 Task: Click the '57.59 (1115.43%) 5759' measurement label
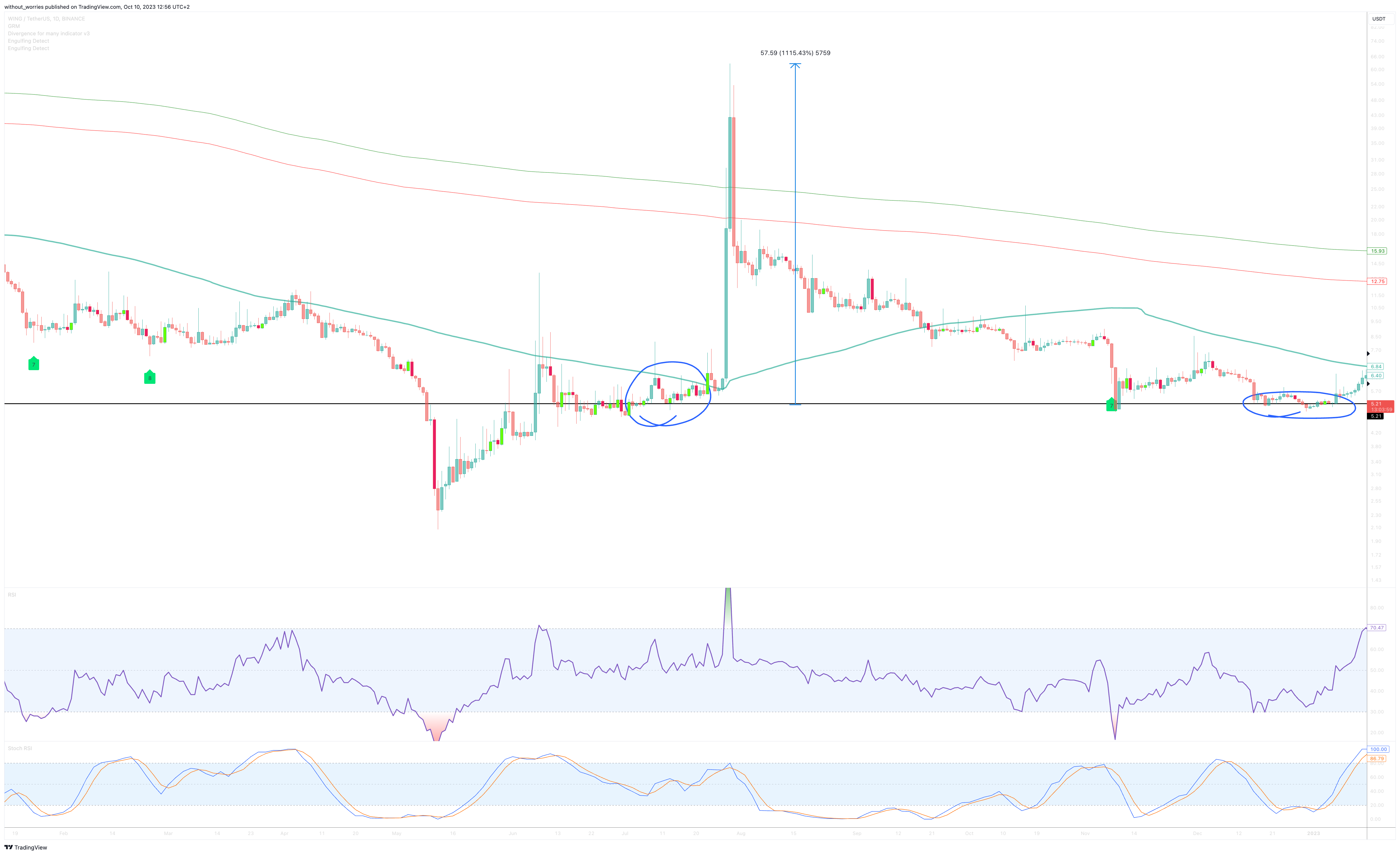point(796,53)
